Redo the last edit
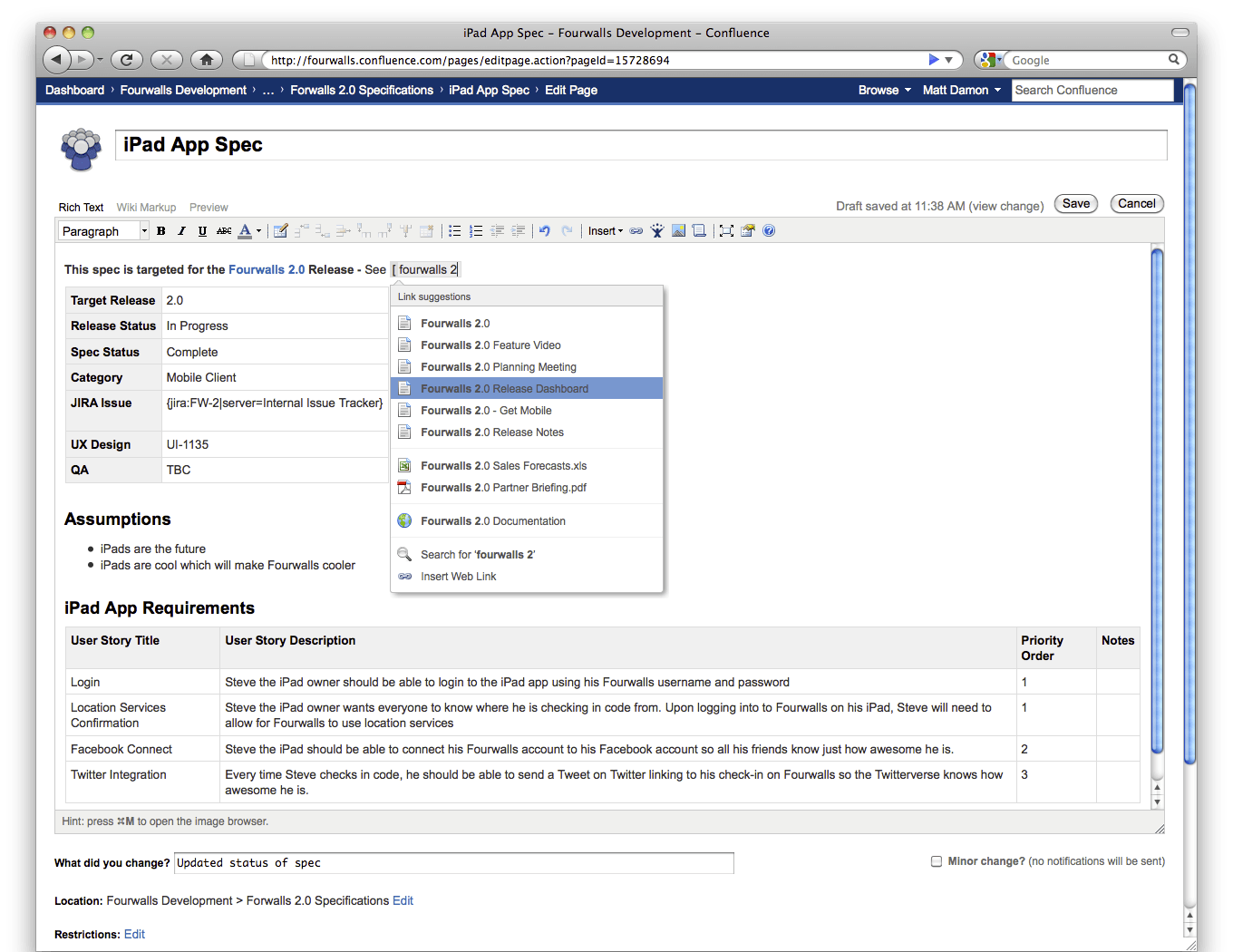1233x952 pixels. pyautogui.click(x=567, y=231)
